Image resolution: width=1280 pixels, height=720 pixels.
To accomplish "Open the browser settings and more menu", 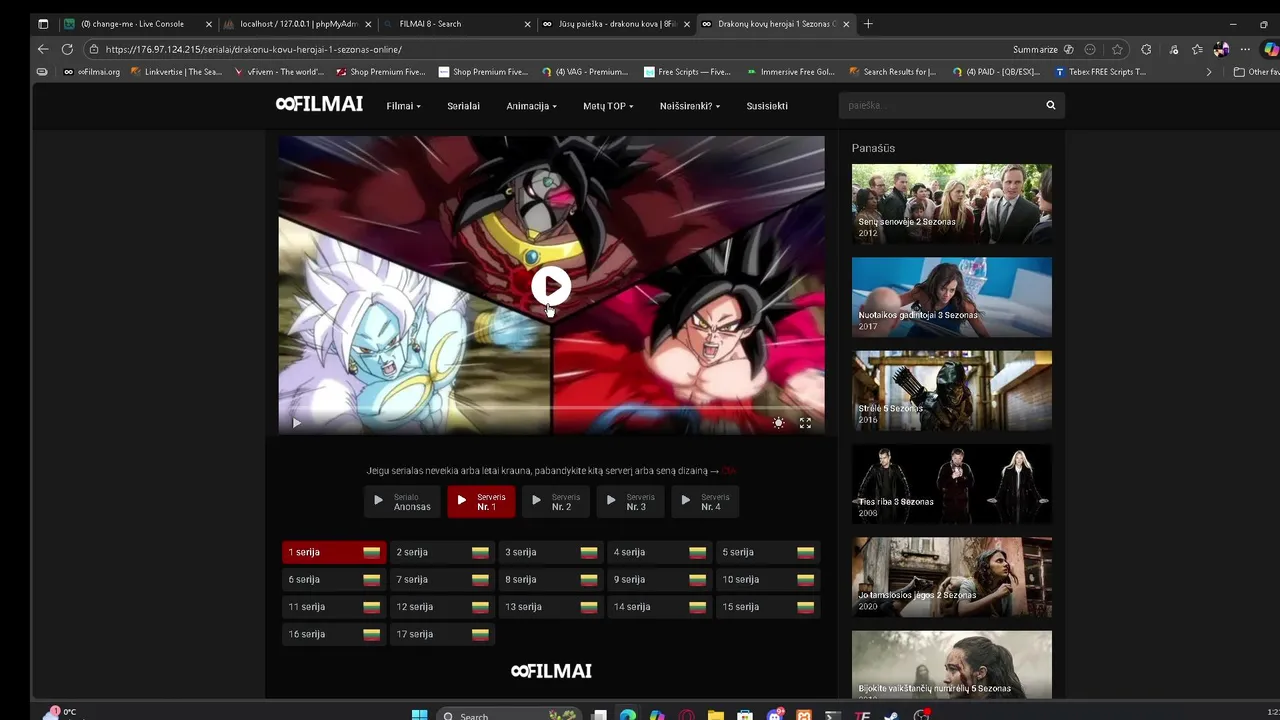I will click(x=1245, y=49).
